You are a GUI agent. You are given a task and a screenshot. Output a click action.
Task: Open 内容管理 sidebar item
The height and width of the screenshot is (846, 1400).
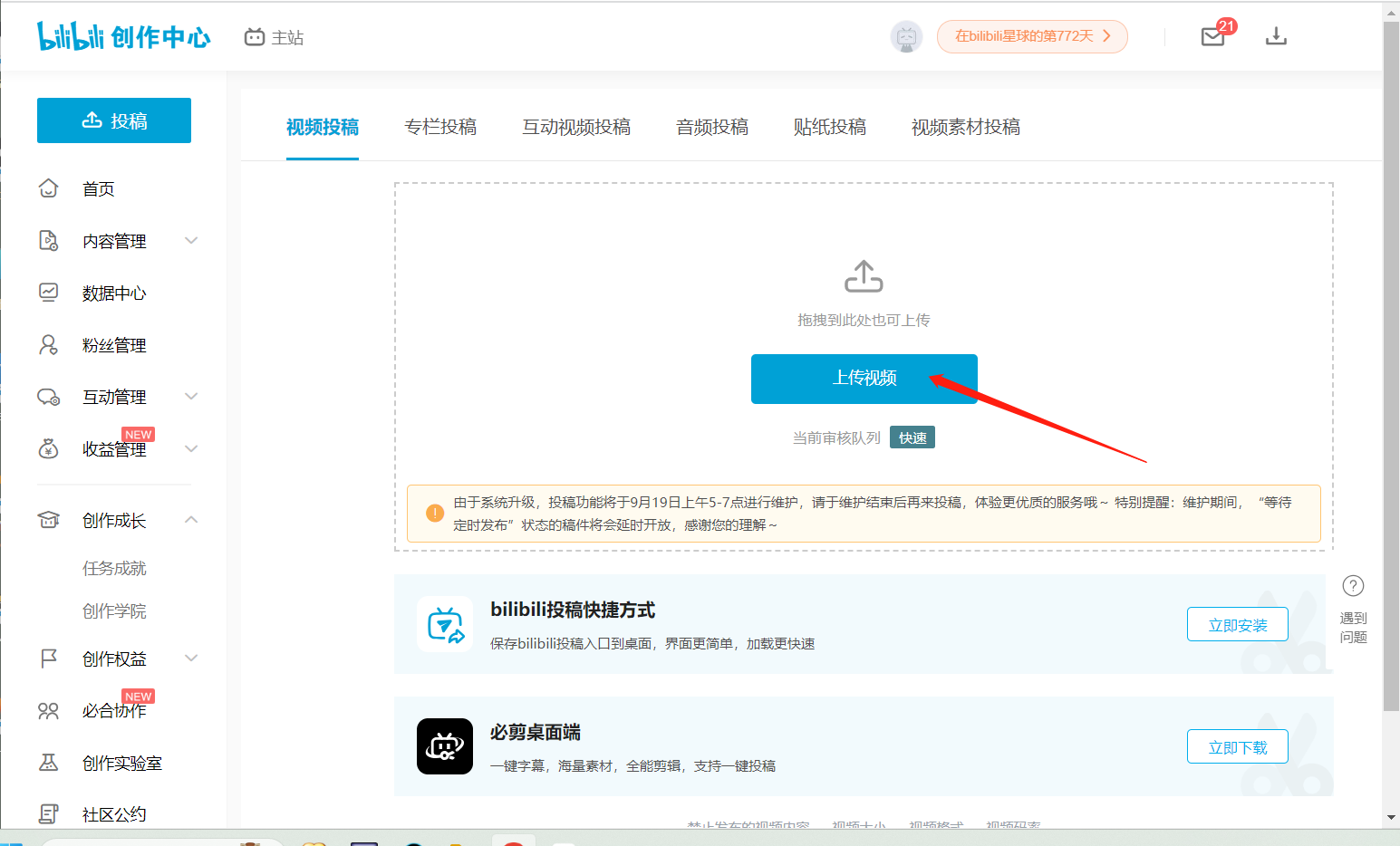click(114, 241)
